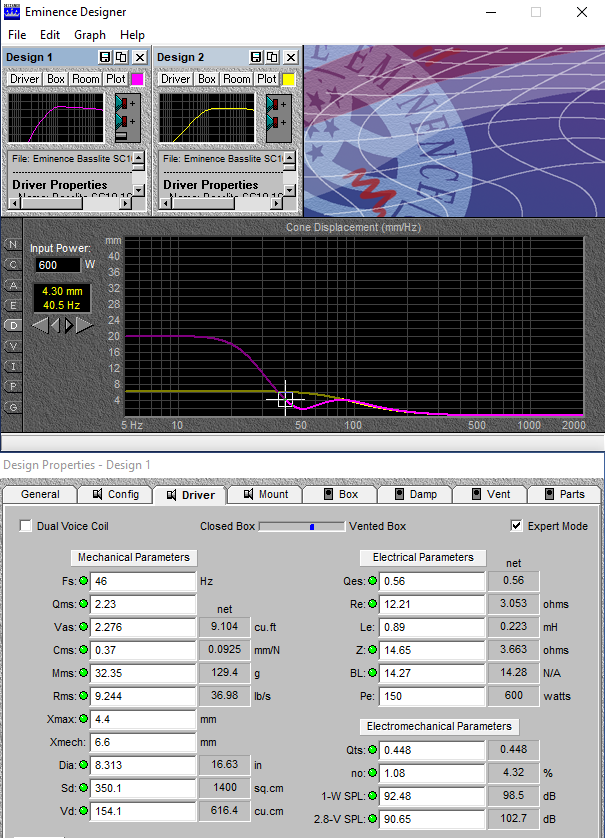The image size is (605, 838).
Task: Step graph cursor right with small arrow
Action: point(69,325)
